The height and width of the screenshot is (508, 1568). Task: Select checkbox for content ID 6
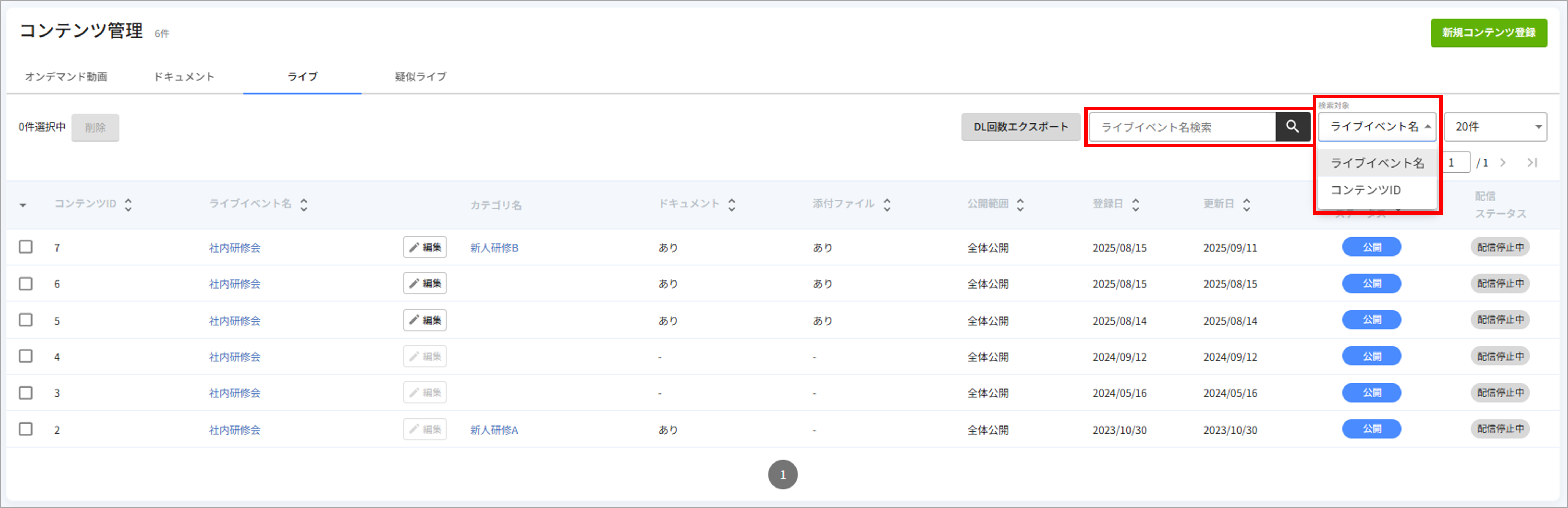click(26, 283)
